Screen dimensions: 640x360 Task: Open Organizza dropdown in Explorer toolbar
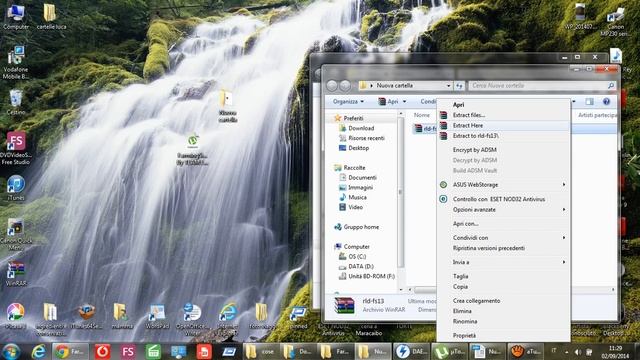tap(348, 101)
